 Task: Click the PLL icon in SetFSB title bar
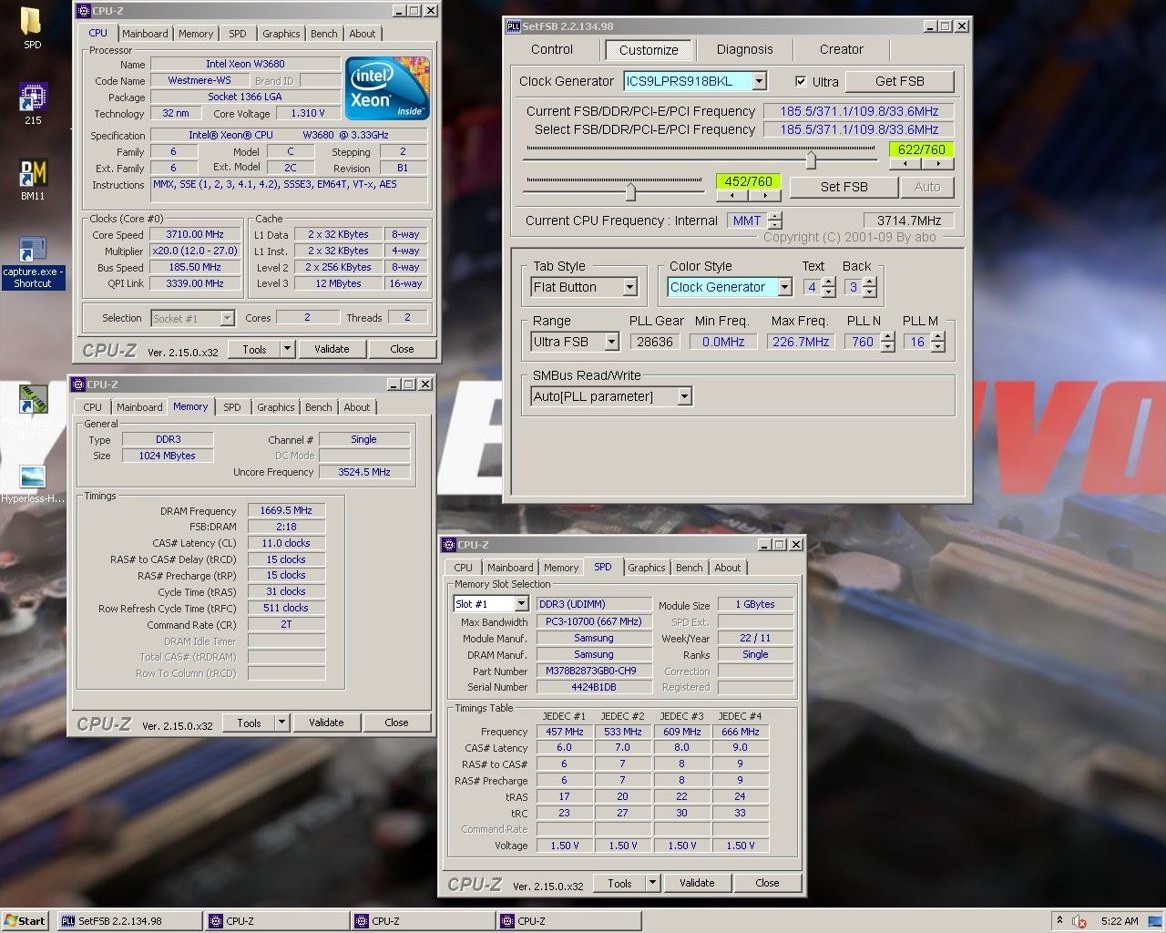[x=513, y=26]
